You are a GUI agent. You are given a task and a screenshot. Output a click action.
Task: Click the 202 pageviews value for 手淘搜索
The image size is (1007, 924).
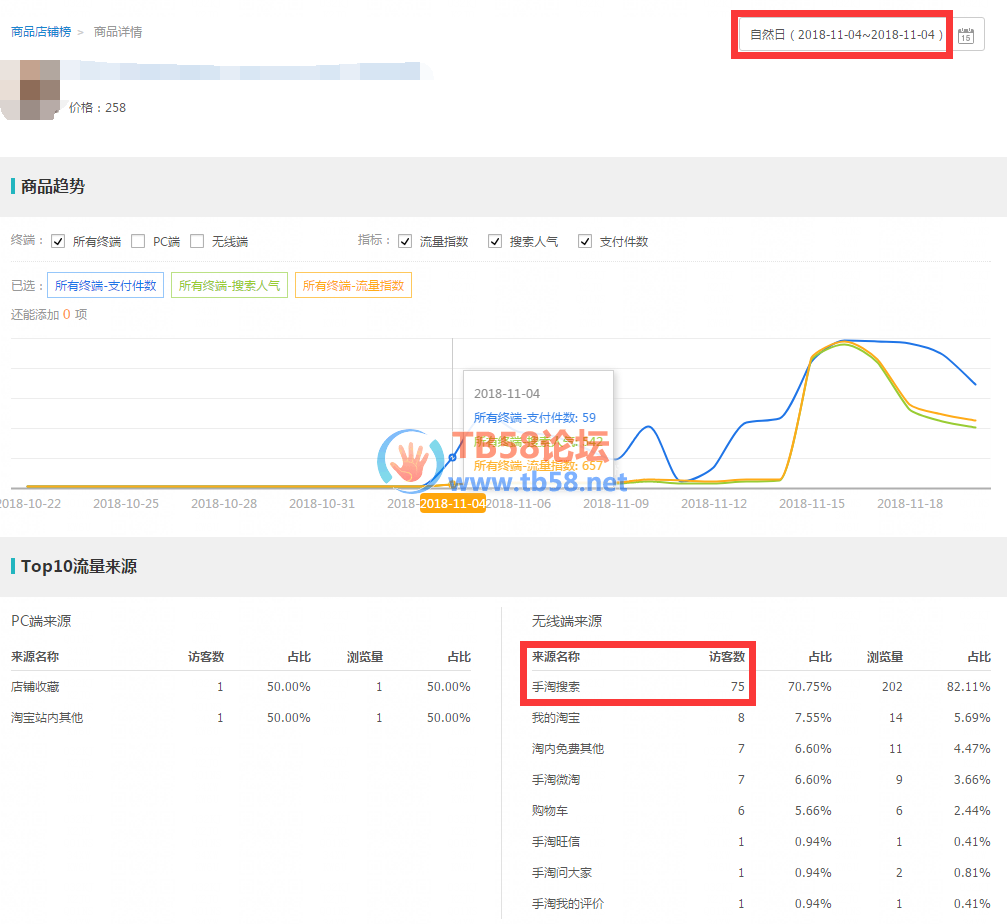pos(892,686)
